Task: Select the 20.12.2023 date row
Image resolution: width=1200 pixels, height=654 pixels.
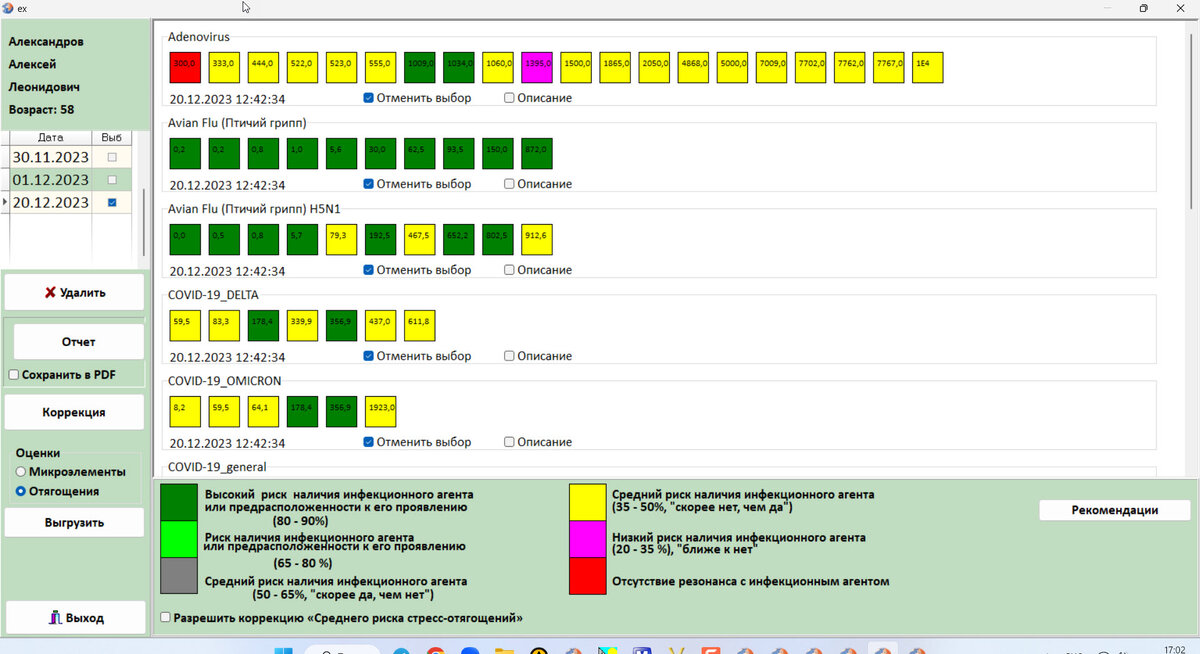Action: 68,203
